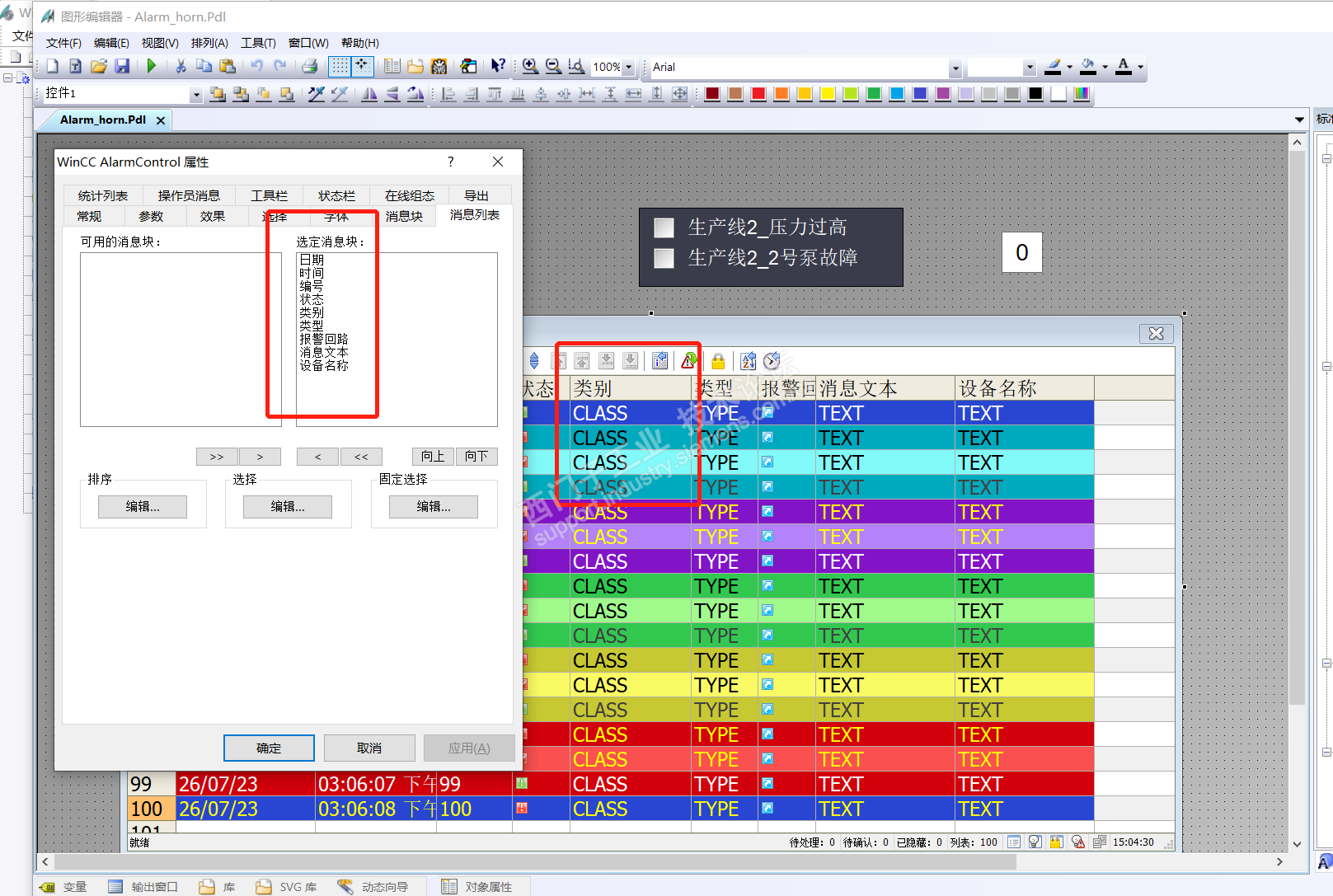Click the Alarm_horn.Pdl document tab
The image size is (1333, 896).
(x=103, y=120)
